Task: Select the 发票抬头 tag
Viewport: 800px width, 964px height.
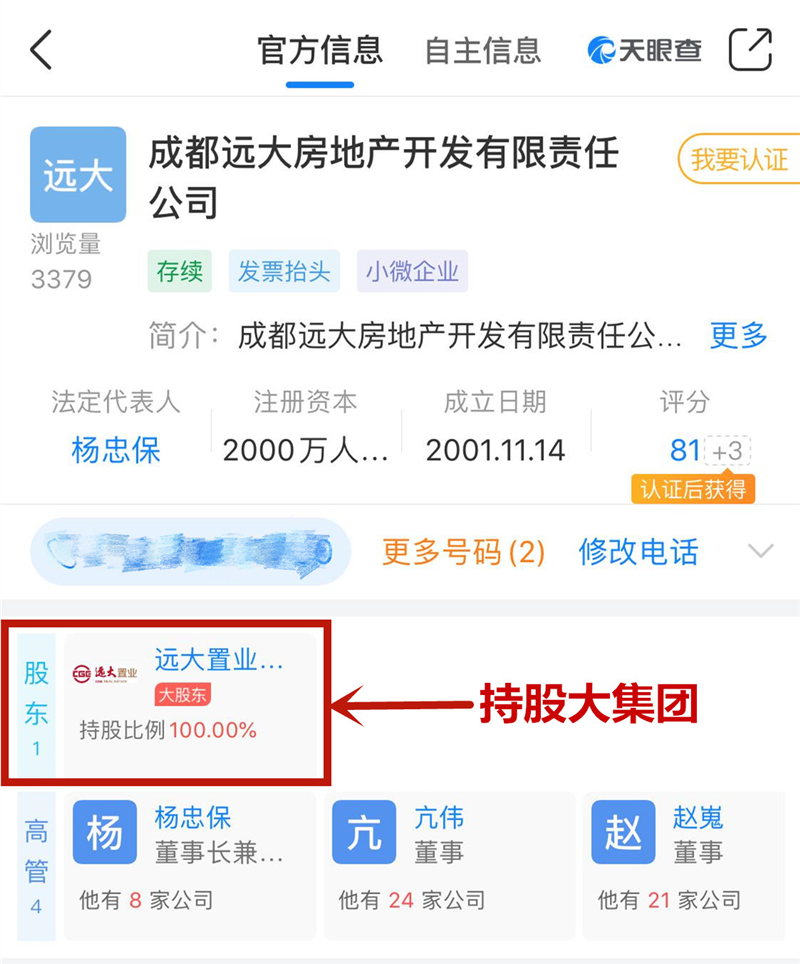Action: pos(284,271)
